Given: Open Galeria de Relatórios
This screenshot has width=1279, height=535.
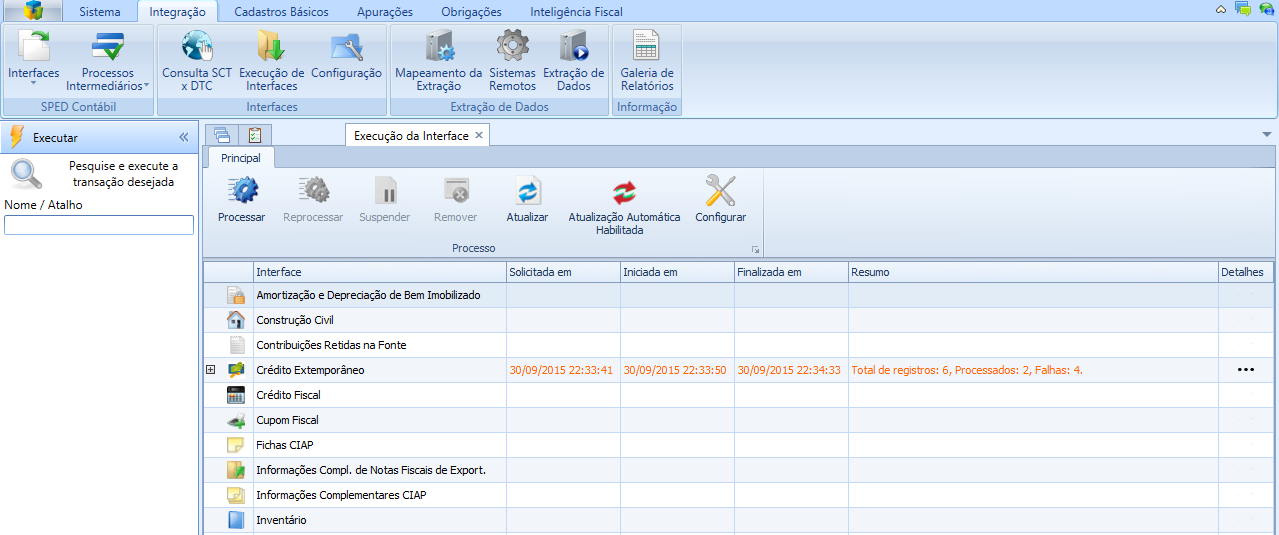Looking at the screenshot, I should click(646, 60).
